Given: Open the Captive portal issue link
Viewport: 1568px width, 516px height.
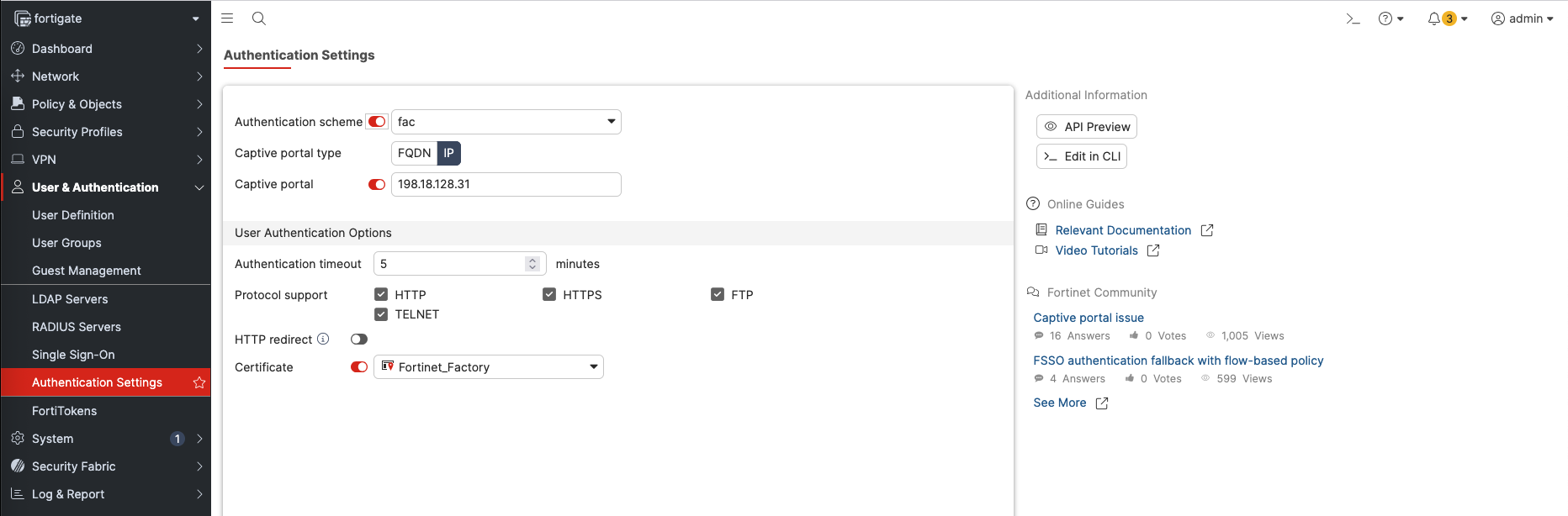Looking at the screenshot, I should [x=1089, y=318].
